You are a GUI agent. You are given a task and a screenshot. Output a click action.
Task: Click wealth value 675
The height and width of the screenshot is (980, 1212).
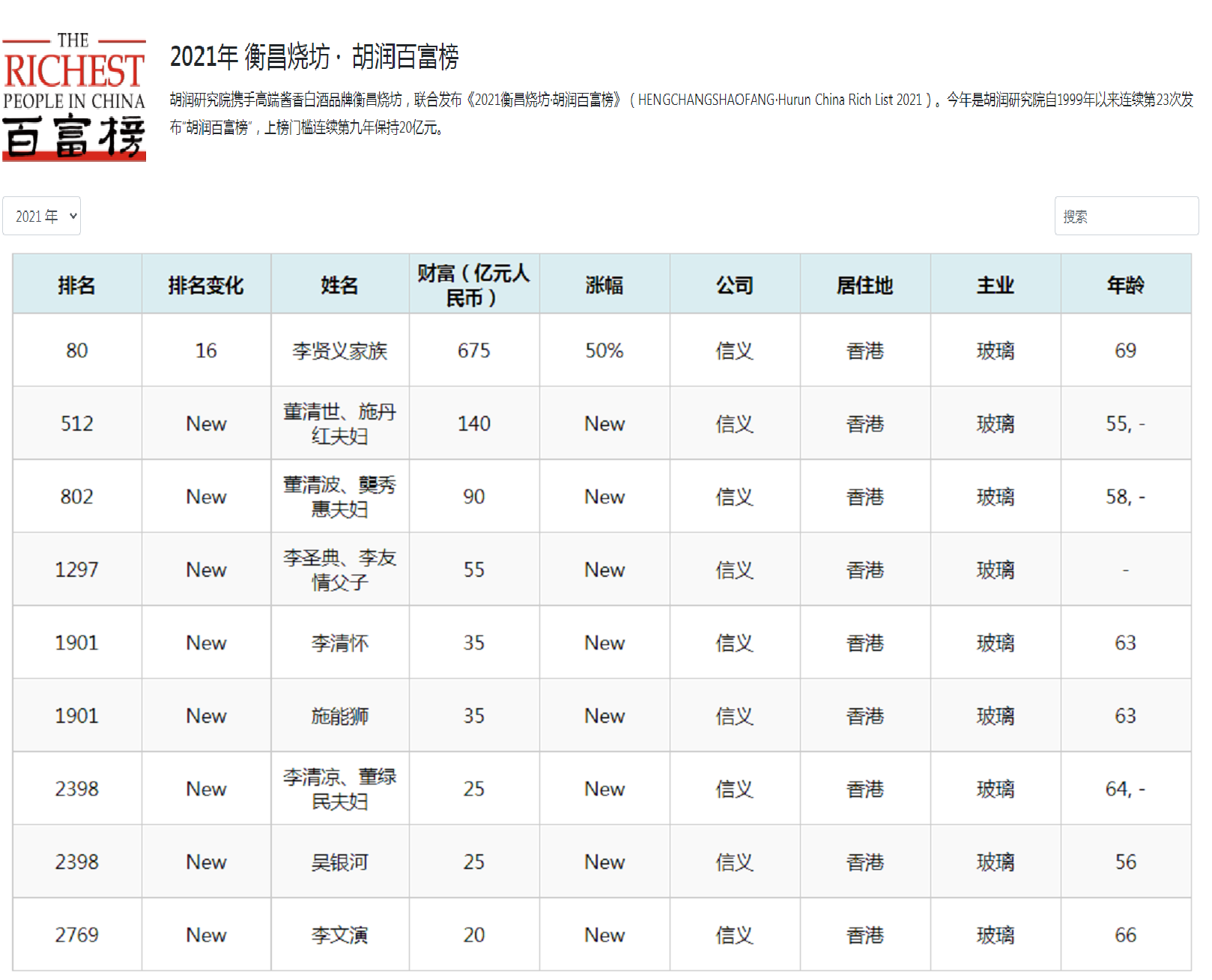[x=474, y=351]
